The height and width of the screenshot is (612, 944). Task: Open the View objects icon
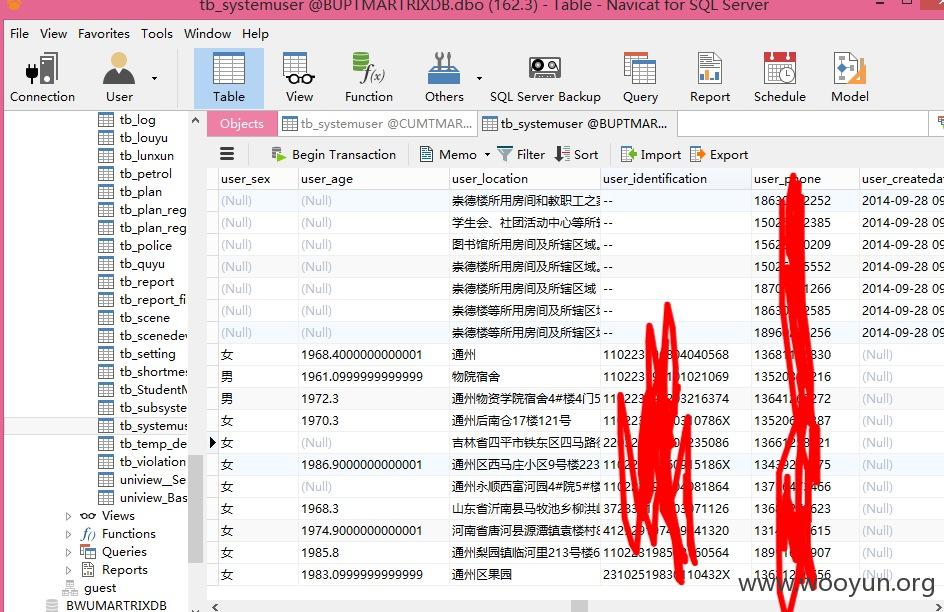click(x=299, y=78)
